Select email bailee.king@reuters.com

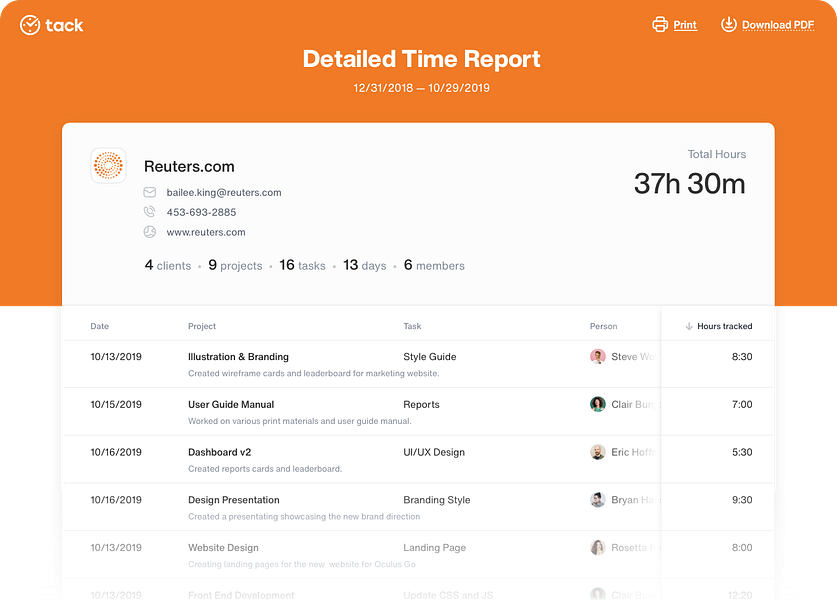[x=224, y=193]
